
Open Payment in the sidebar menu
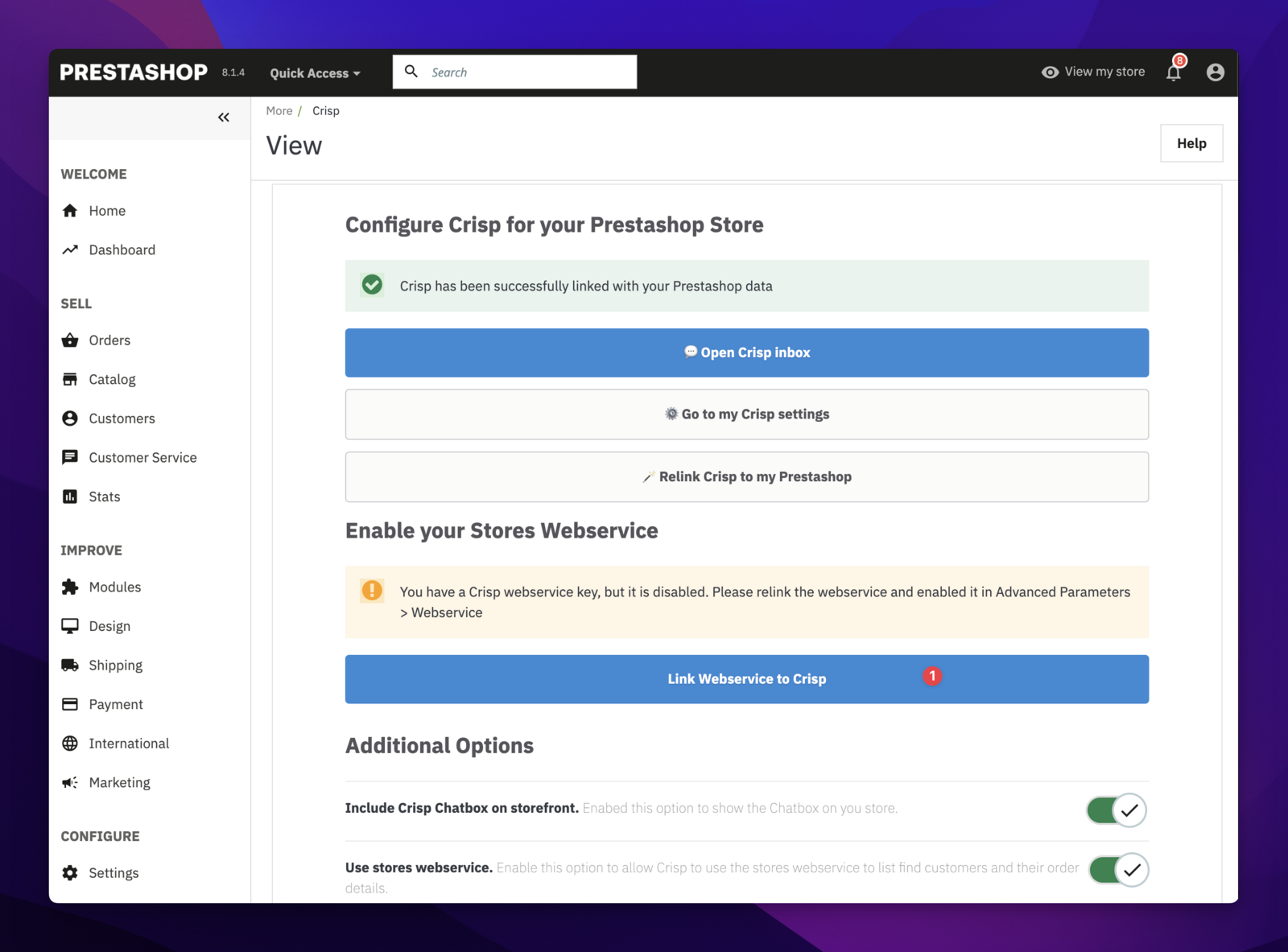point(116,704)
